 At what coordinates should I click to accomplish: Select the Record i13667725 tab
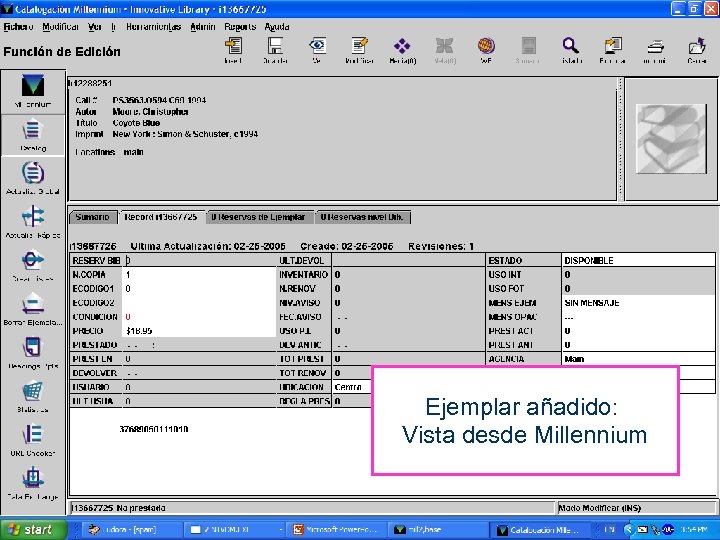pyautogui.click(x=161, y=217)
